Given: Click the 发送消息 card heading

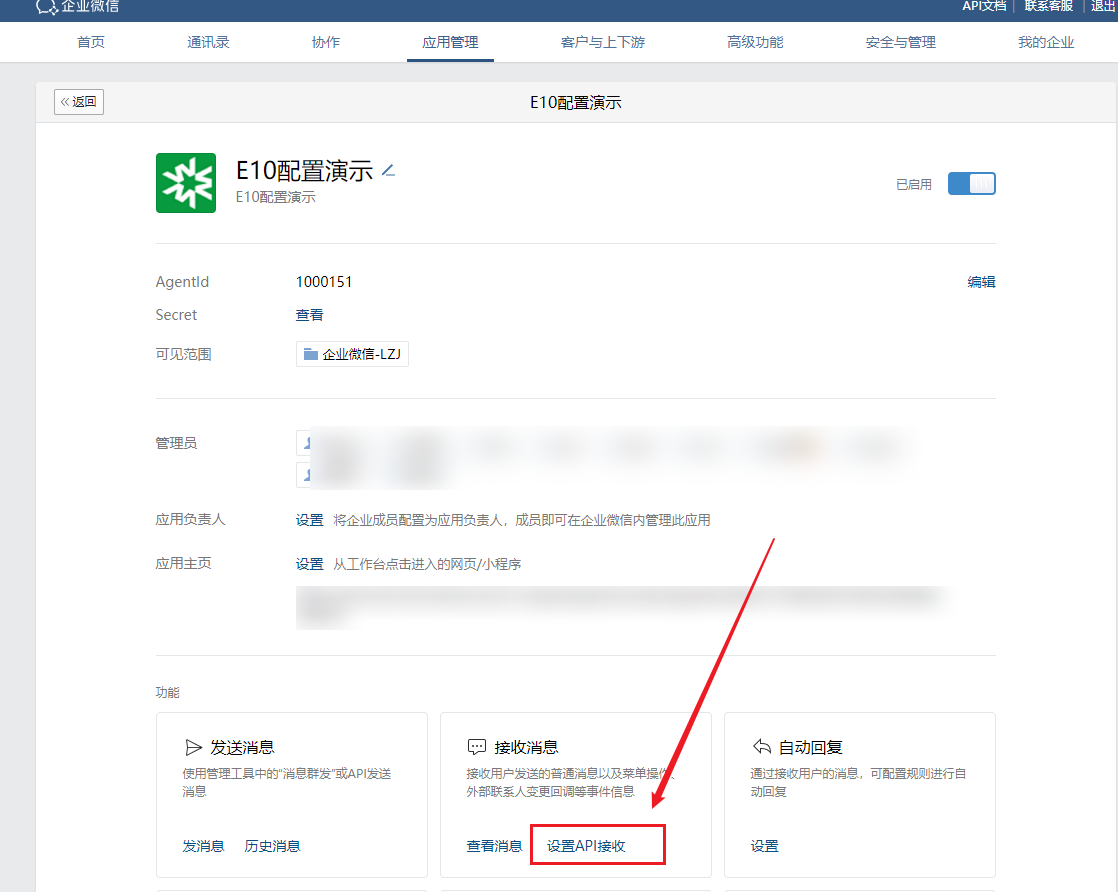Looking at the screenshot, I should tap(242, 747).
